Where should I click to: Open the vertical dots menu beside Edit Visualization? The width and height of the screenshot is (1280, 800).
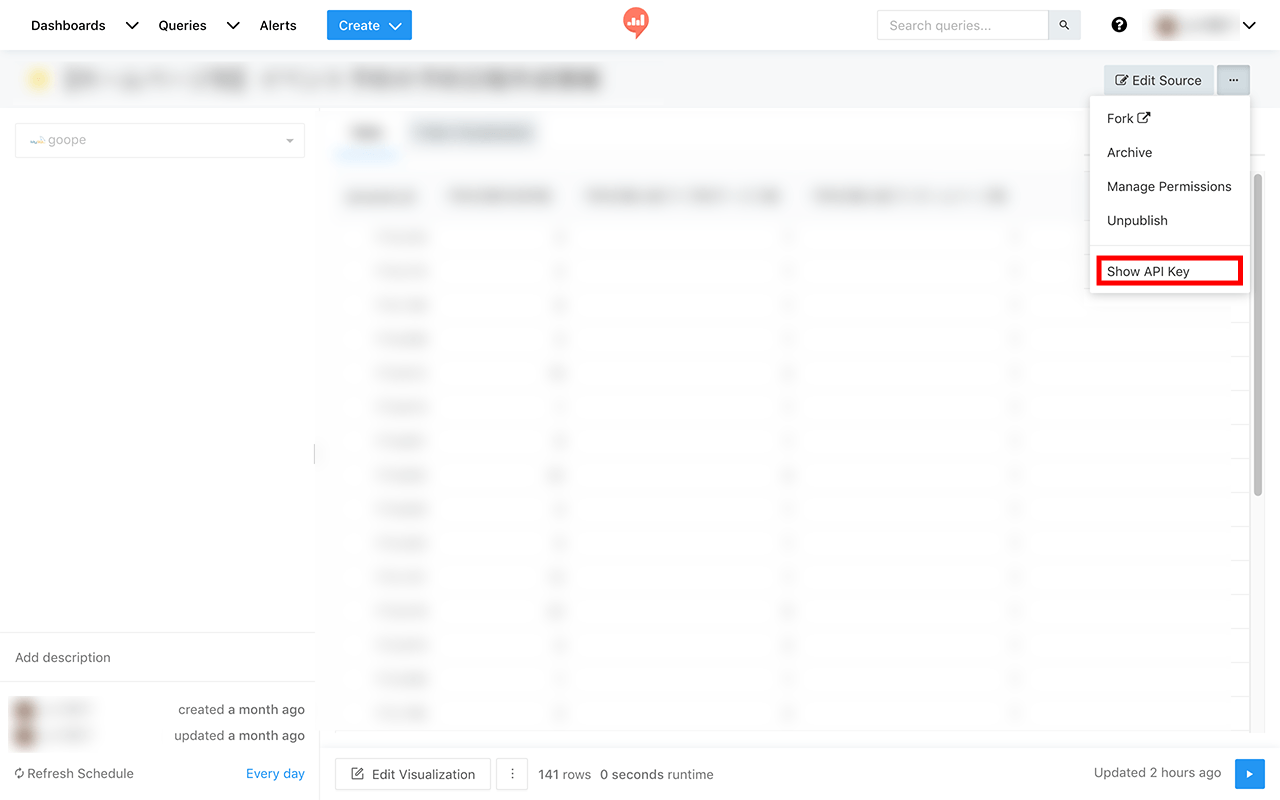point(512,774)
